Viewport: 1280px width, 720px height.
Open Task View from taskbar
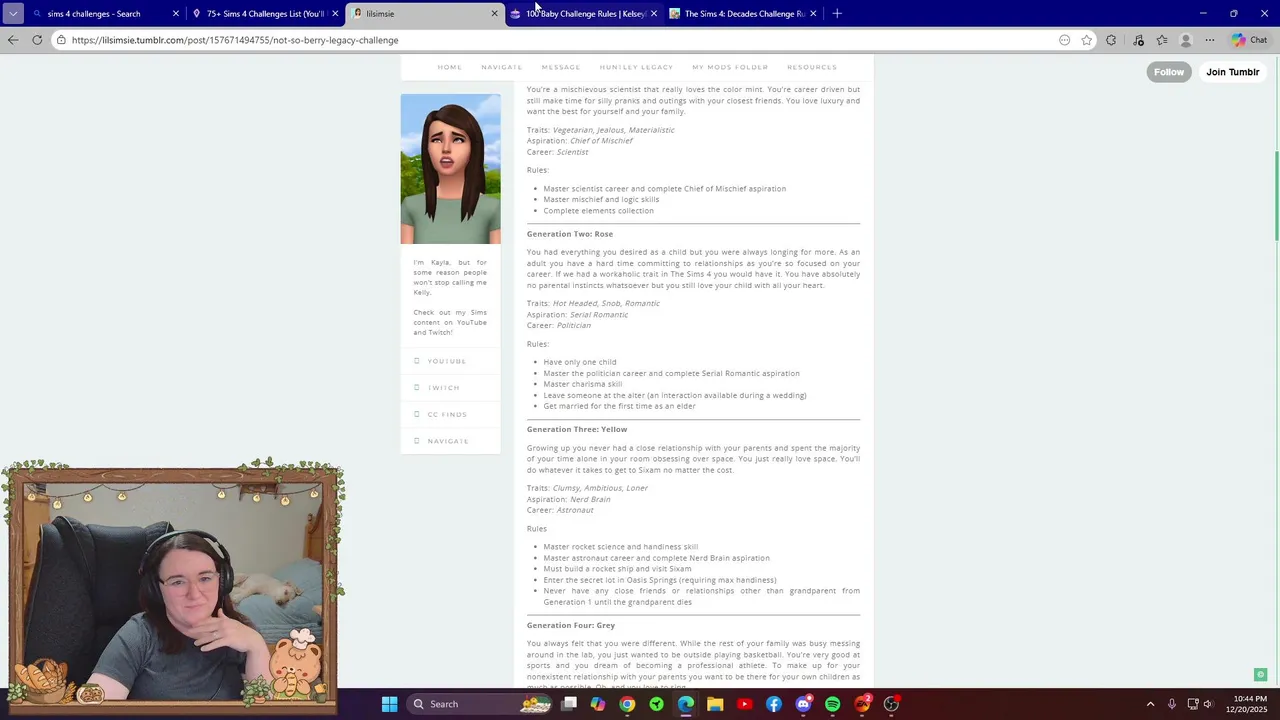(x=569, y=704)
